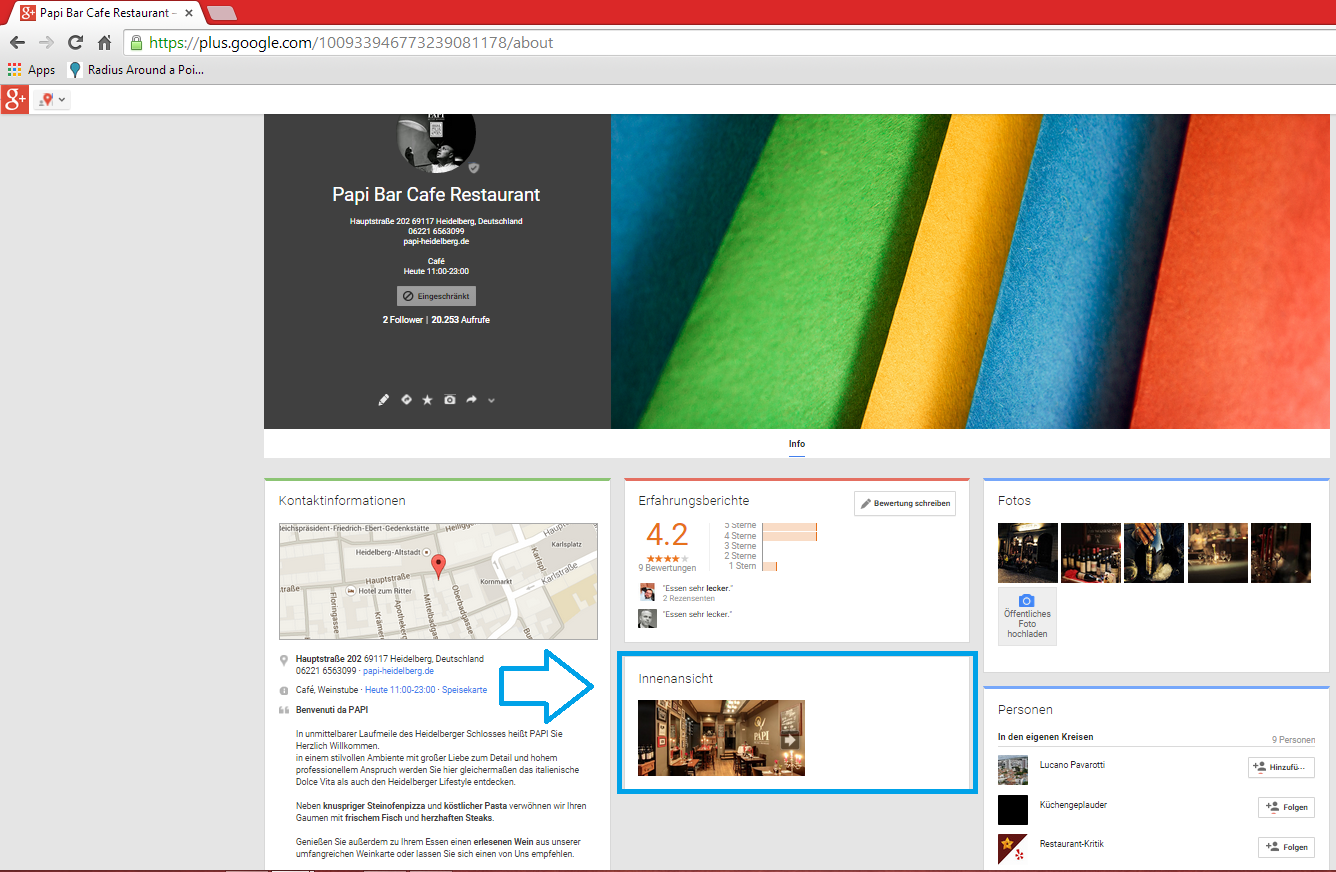Click papi-heidelberg.de in profile header

tap(436, 241)
